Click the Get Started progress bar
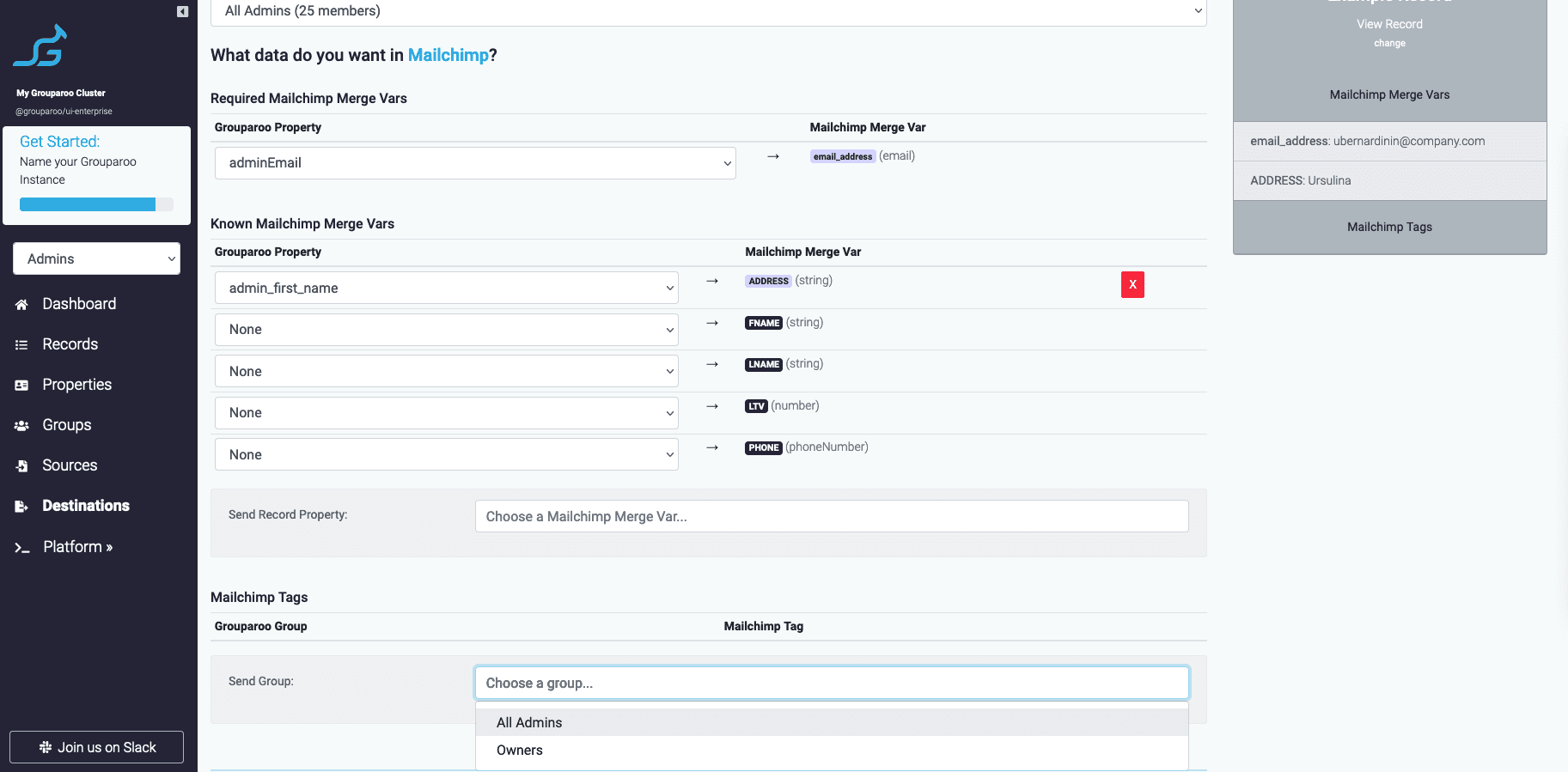Screen dimensions: 1568x772 96,204
